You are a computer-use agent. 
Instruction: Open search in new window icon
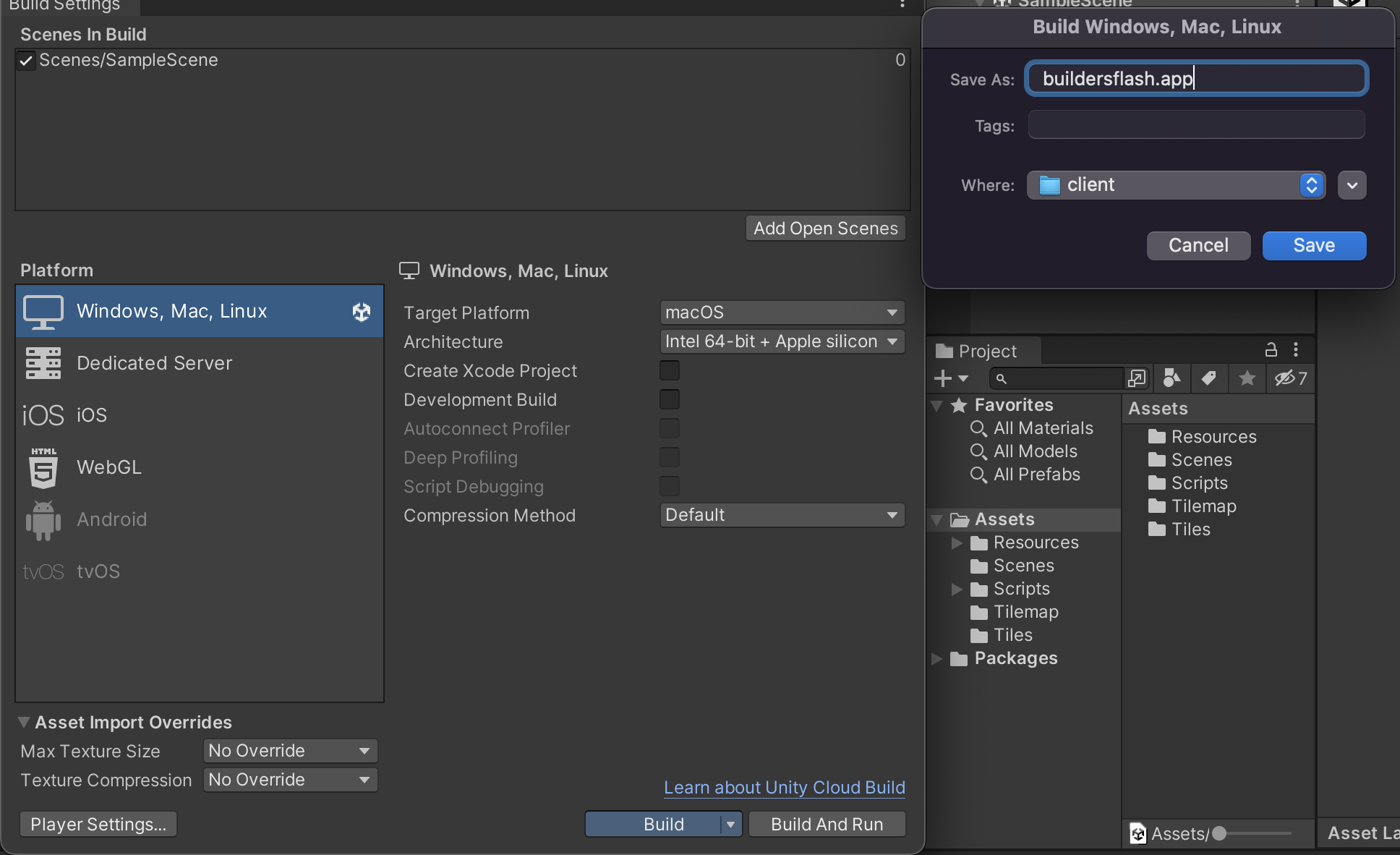(x=1137, y=378)
